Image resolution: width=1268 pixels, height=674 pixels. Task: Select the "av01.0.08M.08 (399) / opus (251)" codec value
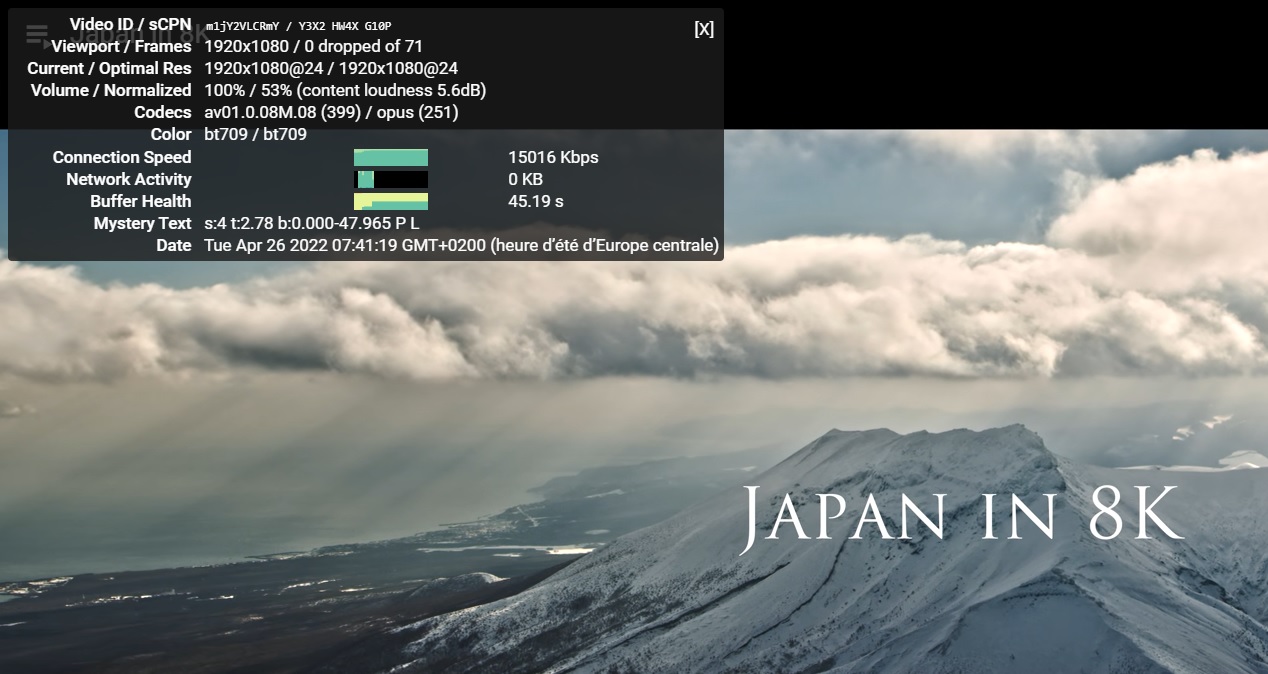pyautogui.click(x=331, y=112)
